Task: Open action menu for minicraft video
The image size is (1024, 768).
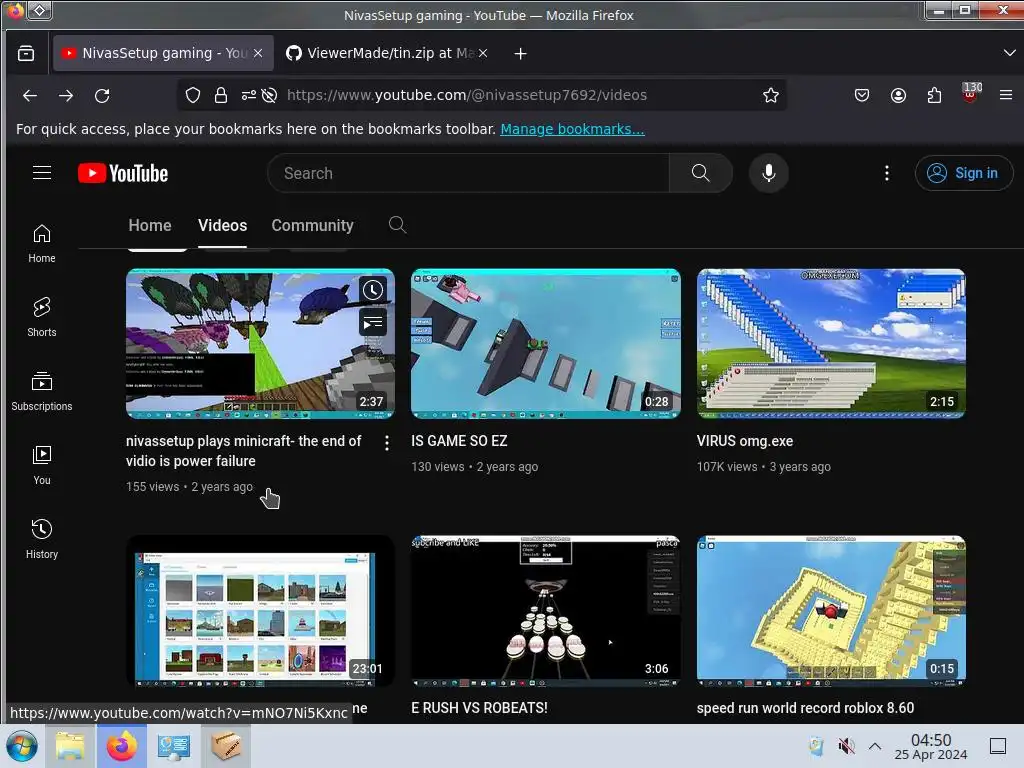Action: (x=387, y=443)
